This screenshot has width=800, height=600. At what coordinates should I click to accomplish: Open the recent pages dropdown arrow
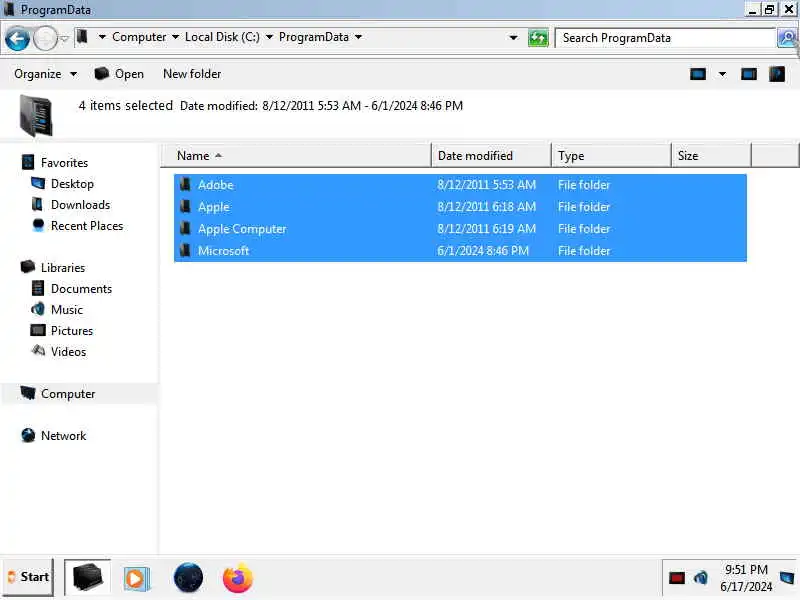click(64, 38)
